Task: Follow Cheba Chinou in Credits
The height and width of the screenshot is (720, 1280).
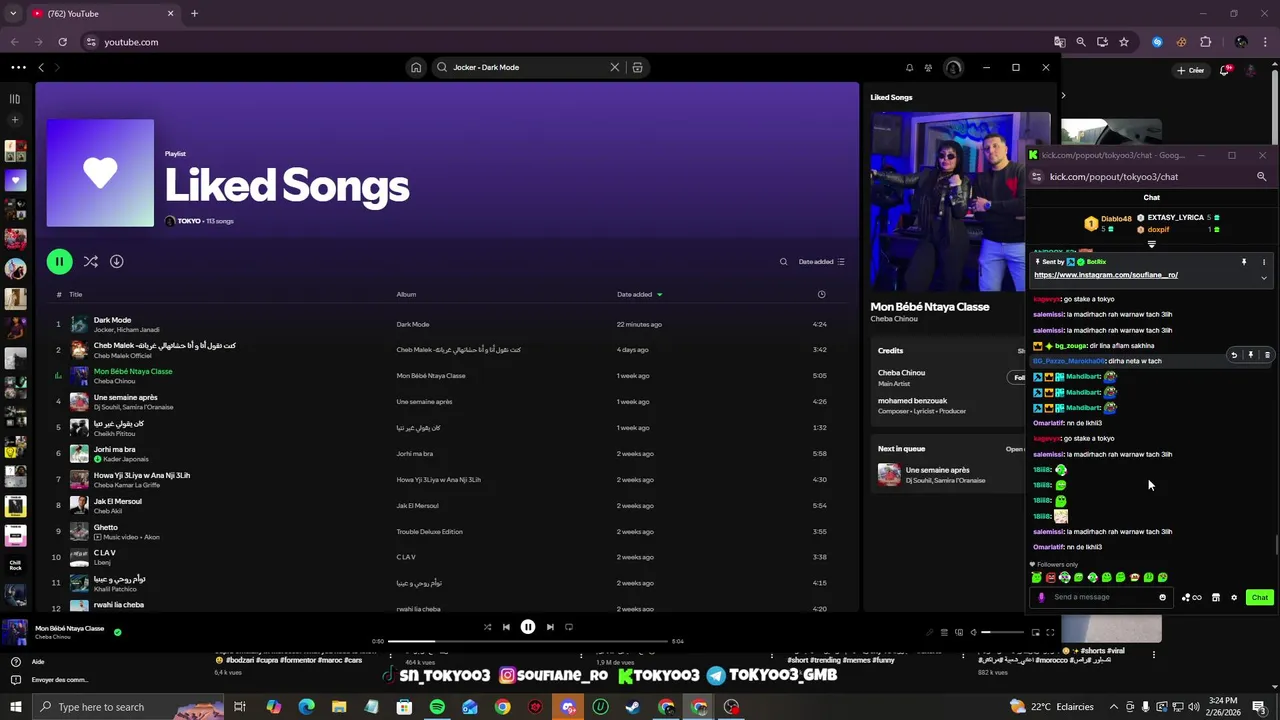Action: pyautogui.click(x=1016, y=377)
